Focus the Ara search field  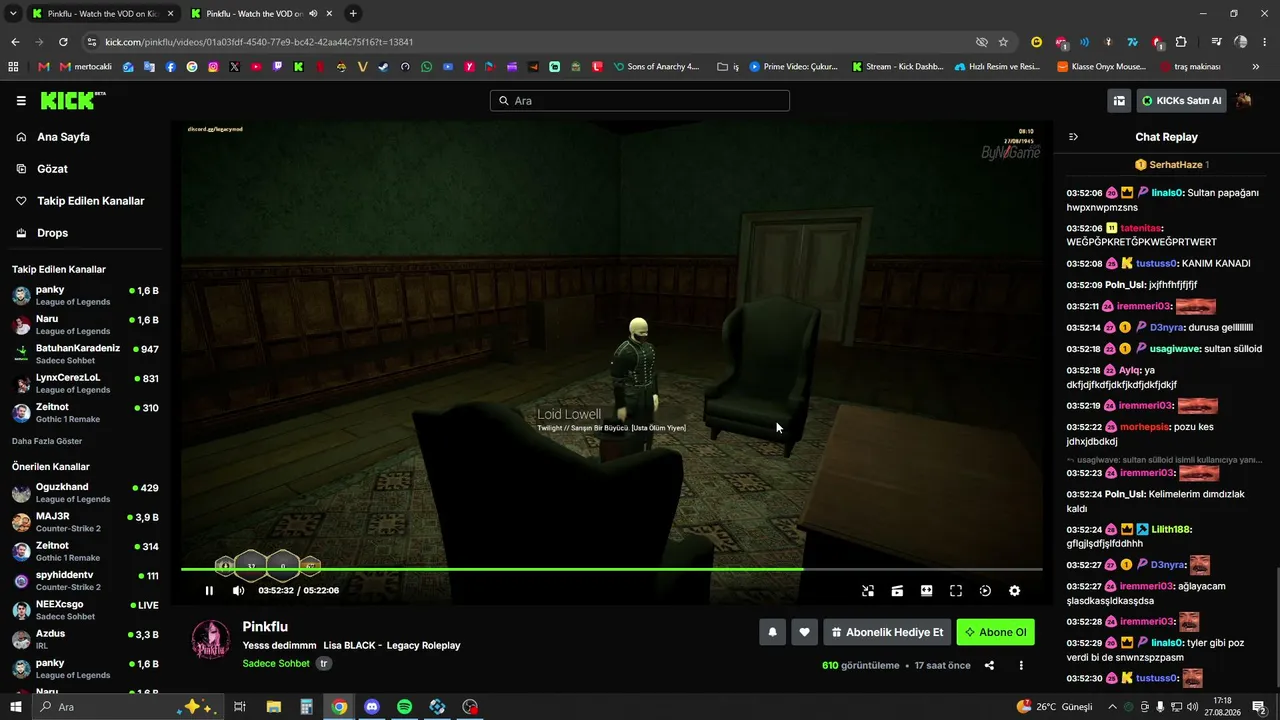[640, 101]
